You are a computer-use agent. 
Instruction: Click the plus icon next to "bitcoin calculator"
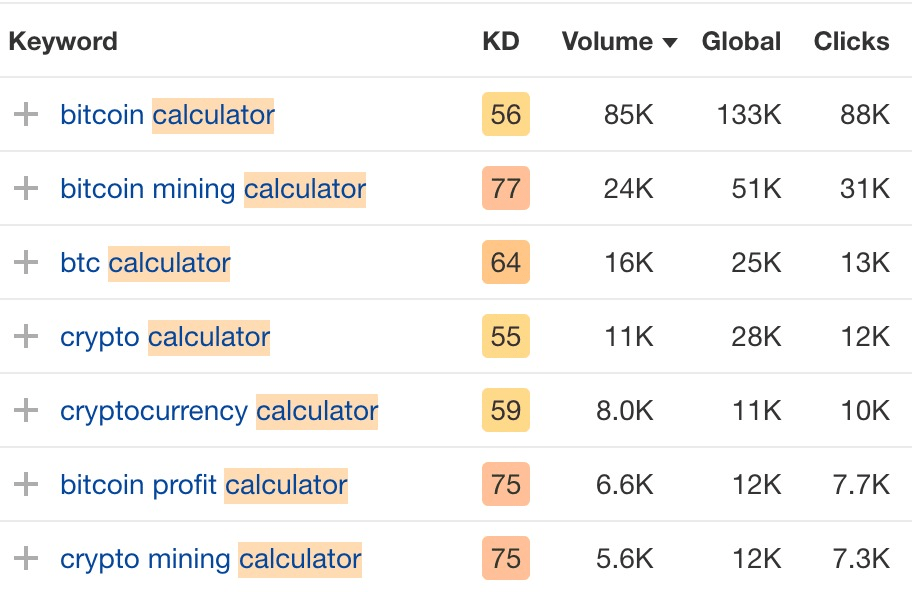click(25, 114)
